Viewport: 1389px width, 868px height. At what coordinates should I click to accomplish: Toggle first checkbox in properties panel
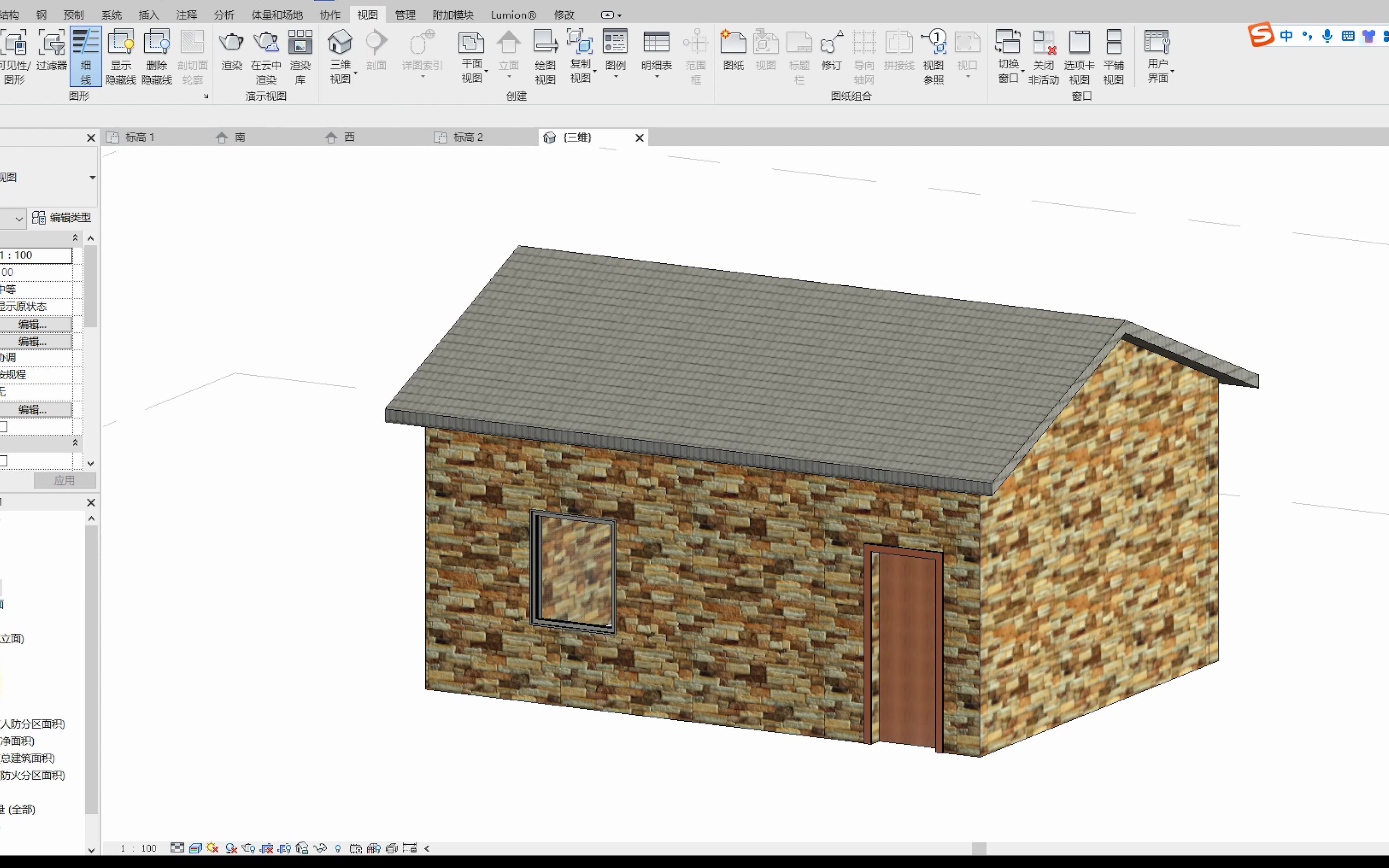(4, 426)
